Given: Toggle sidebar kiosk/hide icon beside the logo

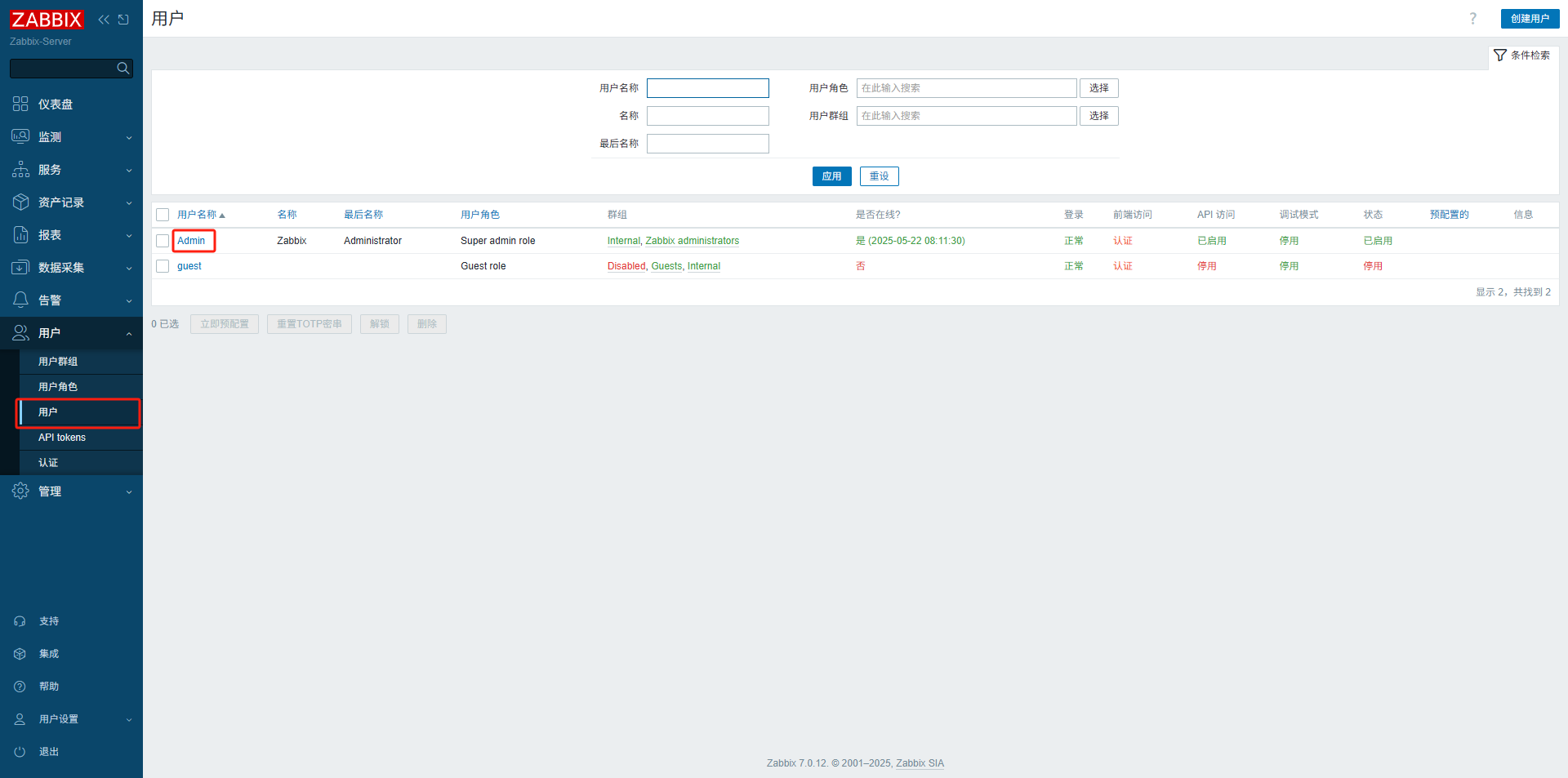Looking at the screenshot, I should pos(123,20).
